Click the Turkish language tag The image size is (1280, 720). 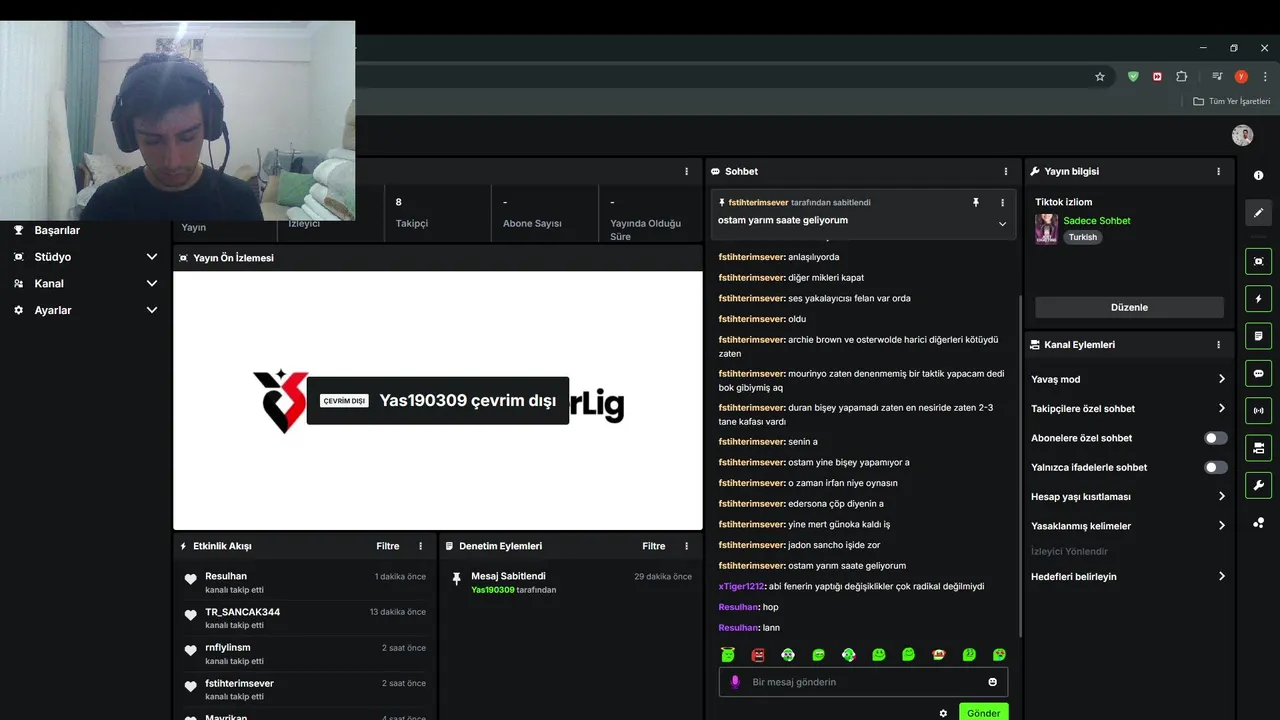click(x=1083, y=237)
